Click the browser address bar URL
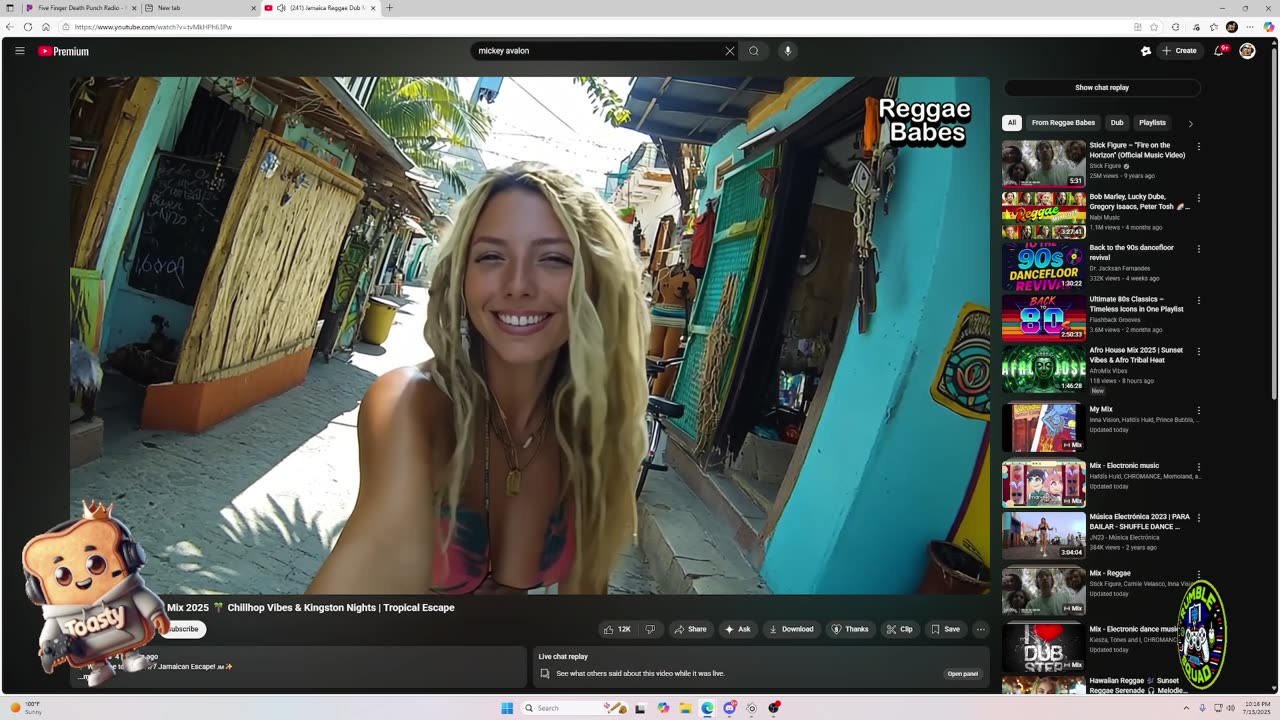This screenshot has width=1280, height=720. [x=153, y=27]
